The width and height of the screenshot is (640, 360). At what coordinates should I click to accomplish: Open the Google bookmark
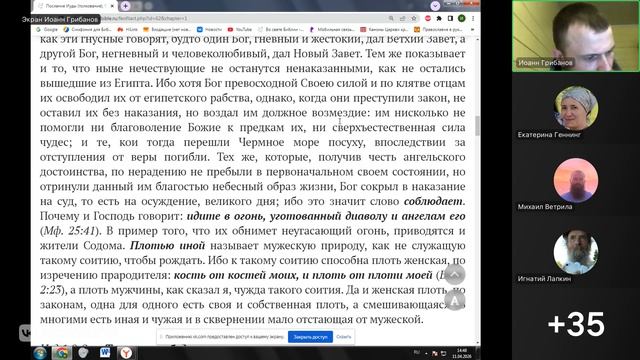coord(47,29)
